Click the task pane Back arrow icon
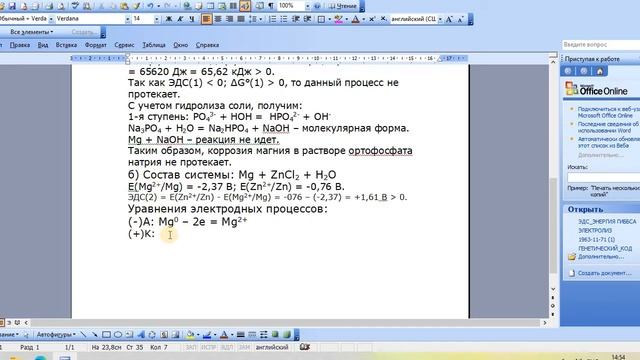 click(568, 71)
